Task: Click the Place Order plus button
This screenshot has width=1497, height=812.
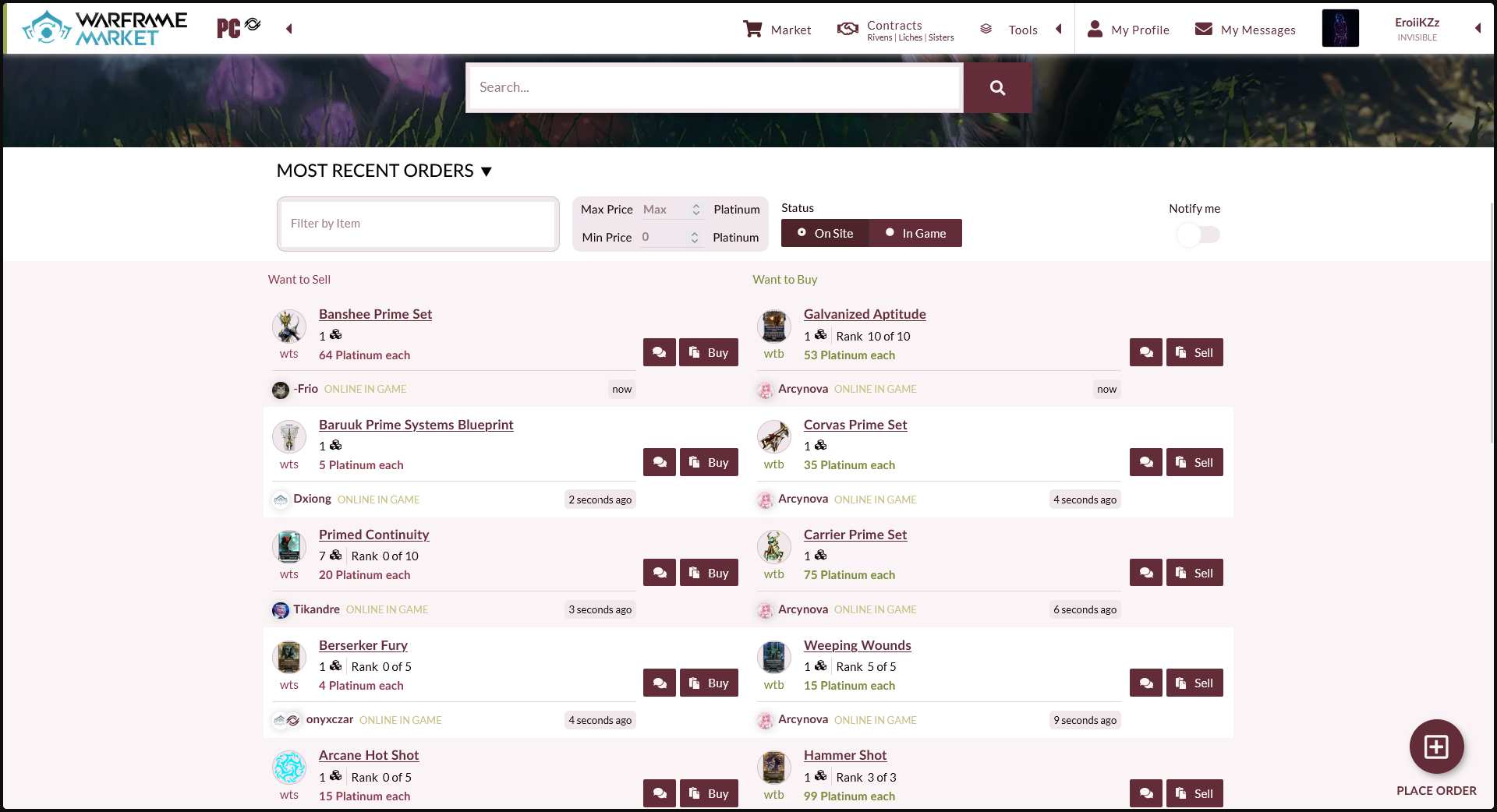Action: click(1436, 747)
